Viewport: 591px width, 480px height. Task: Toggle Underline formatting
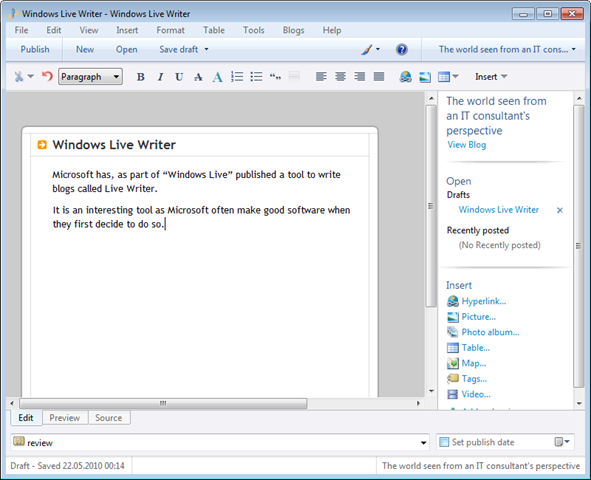pyautogui.click(x=179, y=77)
